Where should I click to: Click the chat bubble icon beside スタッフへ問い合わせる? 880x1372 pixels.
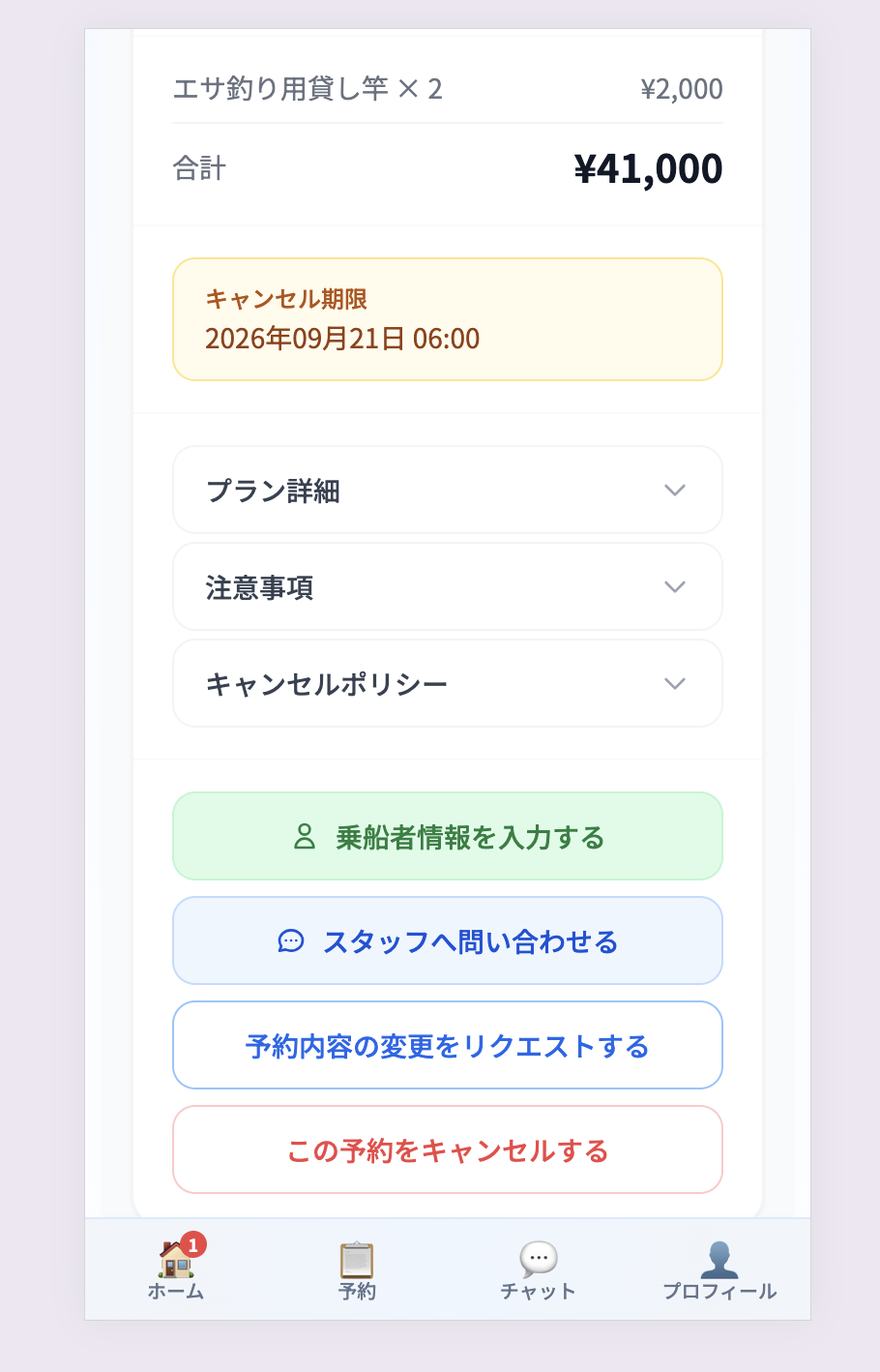coord(291,941)
